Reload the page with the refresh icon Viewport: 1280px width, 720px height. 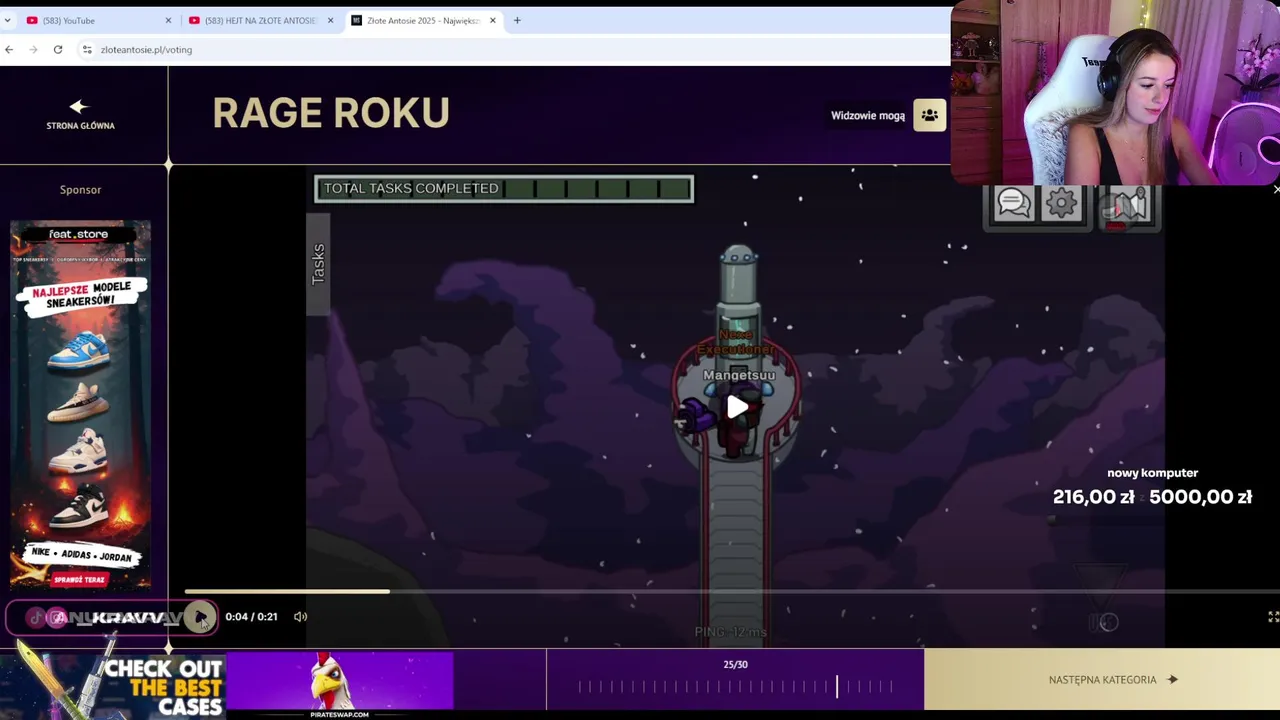pyautogui.click(x=58, y=49)
